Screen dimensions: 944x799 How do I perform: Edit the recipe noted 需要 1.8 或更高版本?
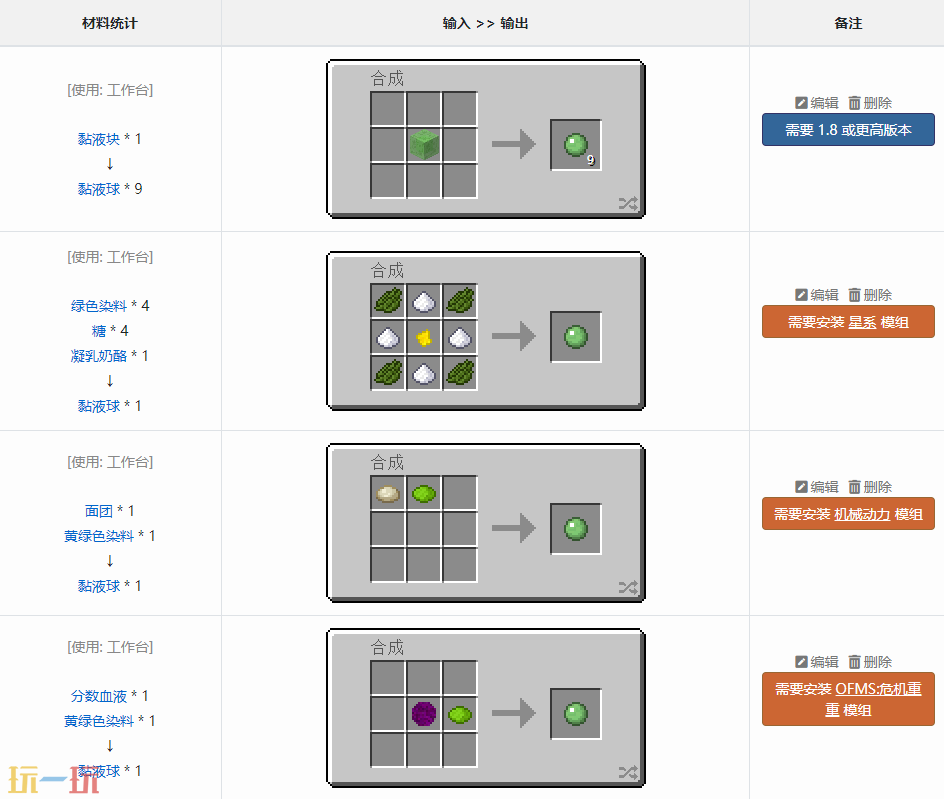[816, 103]
